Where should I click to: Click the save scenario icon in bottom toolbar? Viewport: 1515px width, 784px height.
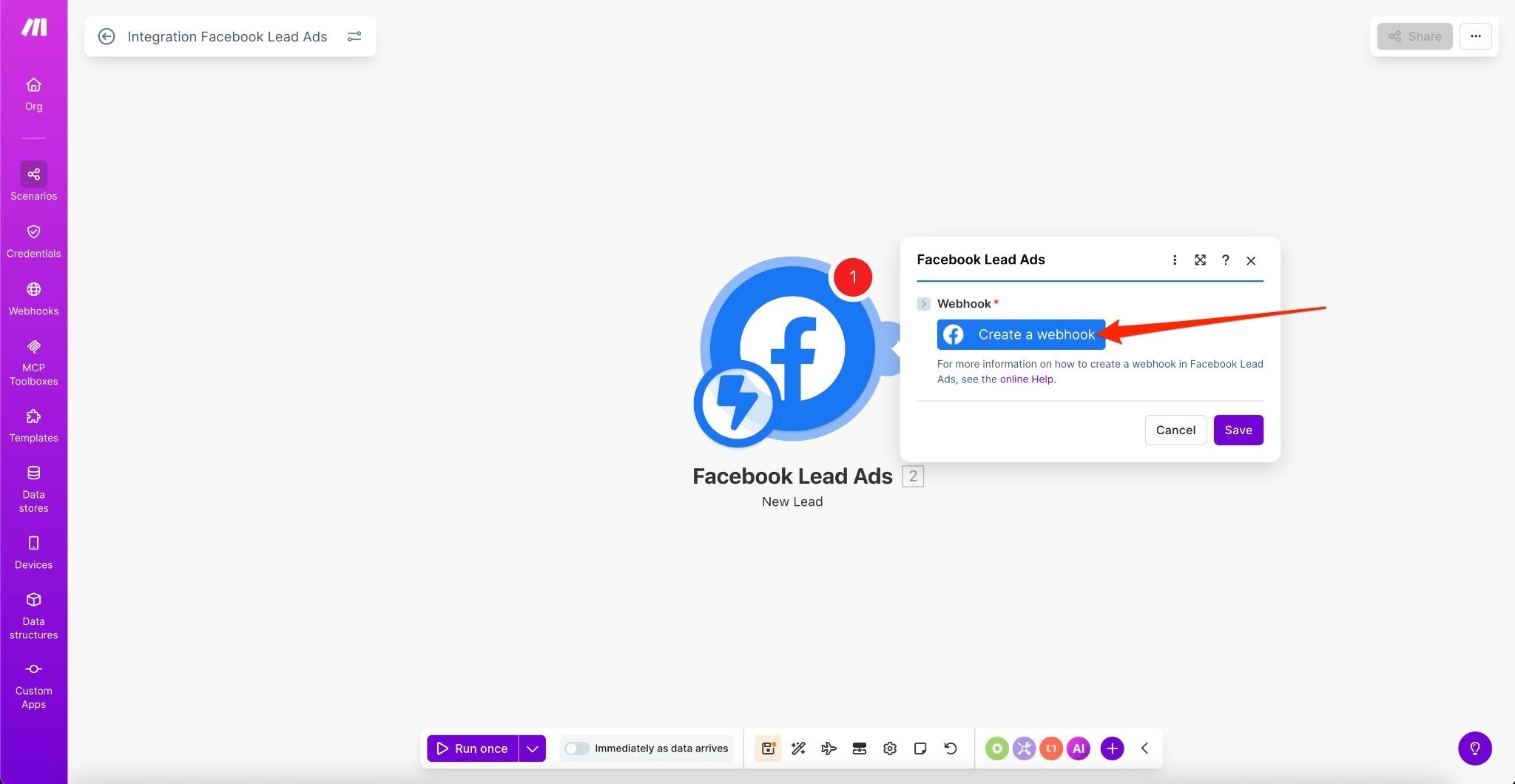[x=768, y=748]
